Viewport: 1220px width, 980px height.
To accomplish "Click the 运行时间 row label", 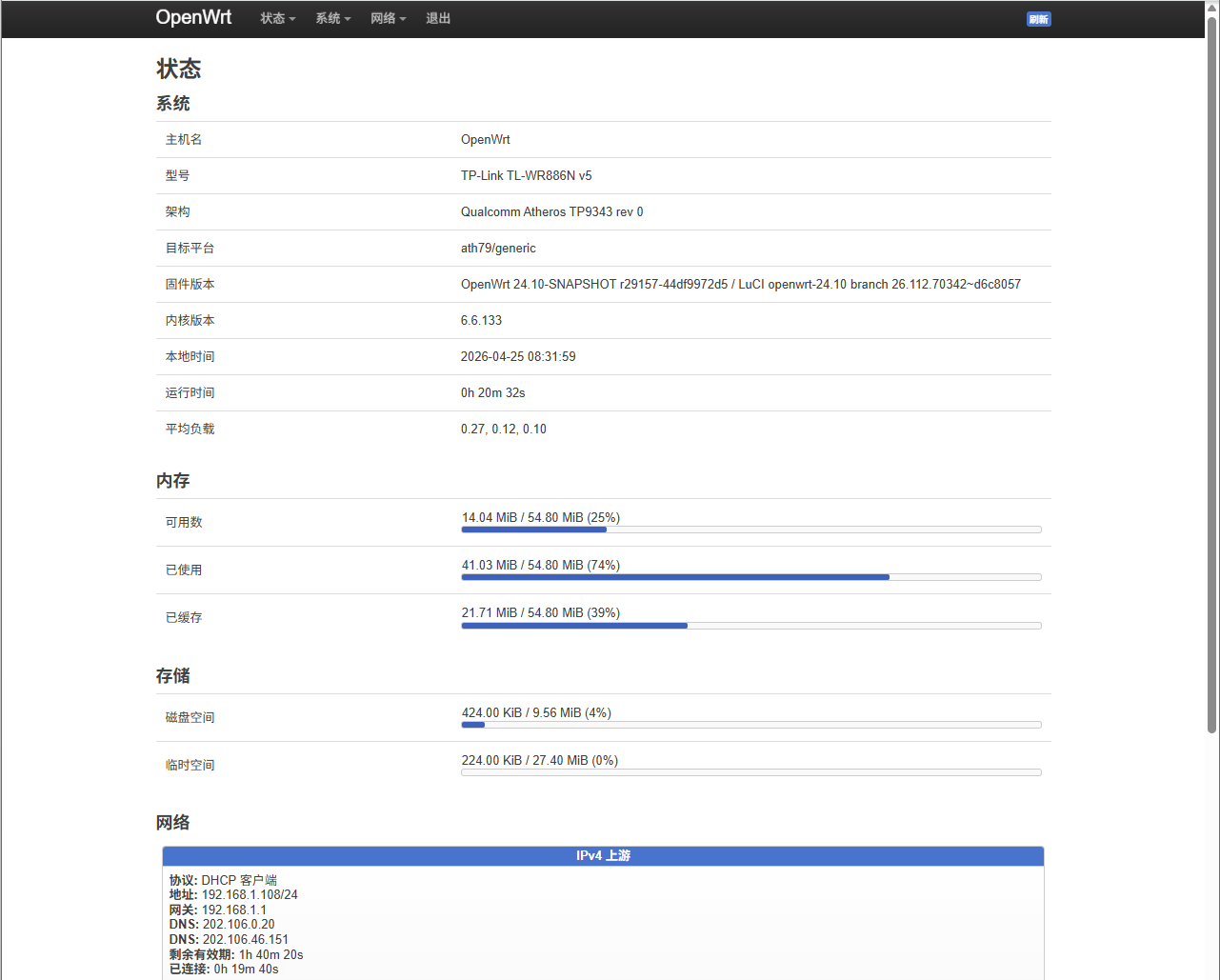I will click(x=190, y=392).
